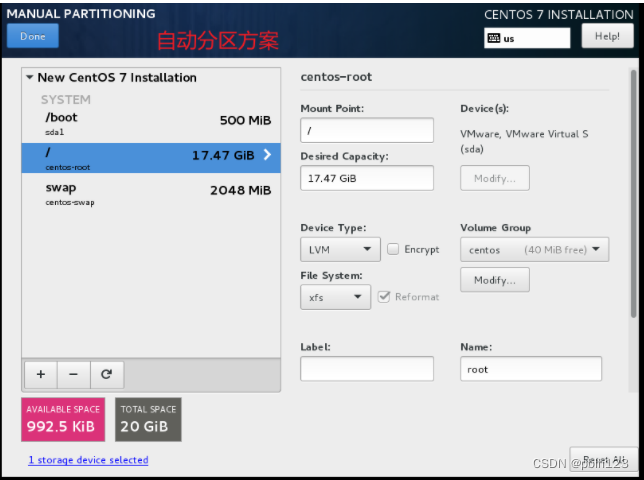Click the Desired Capacity field showing 17.47 GiB
Image resolution: width=644 pixels, height=480 pixels.
click(367, 178)
